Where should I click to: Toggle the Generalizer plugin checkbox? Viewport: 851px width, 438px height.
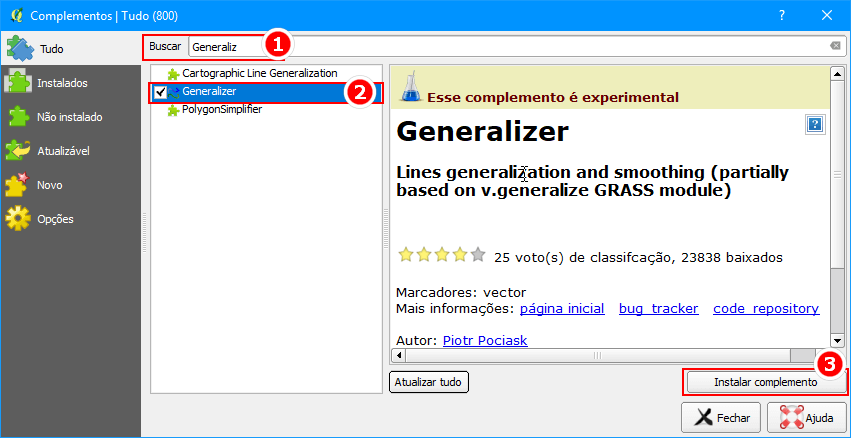coord(160,92)
